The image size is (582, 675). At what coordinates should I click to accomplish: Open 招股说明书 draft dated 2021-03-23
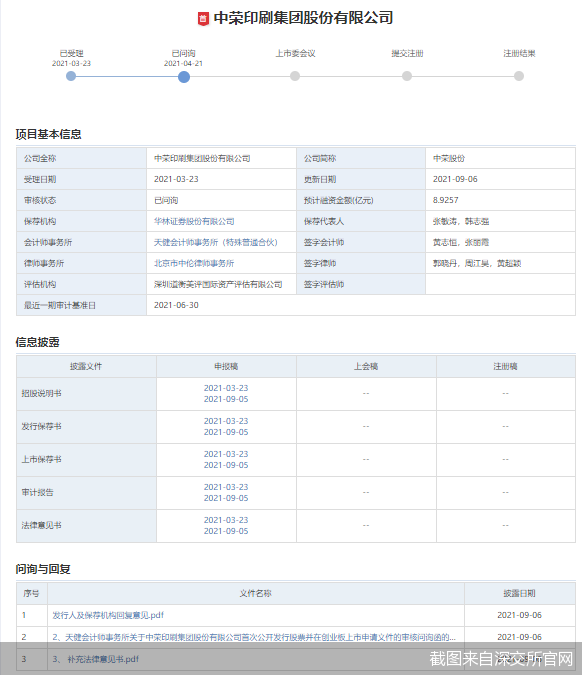226,388
